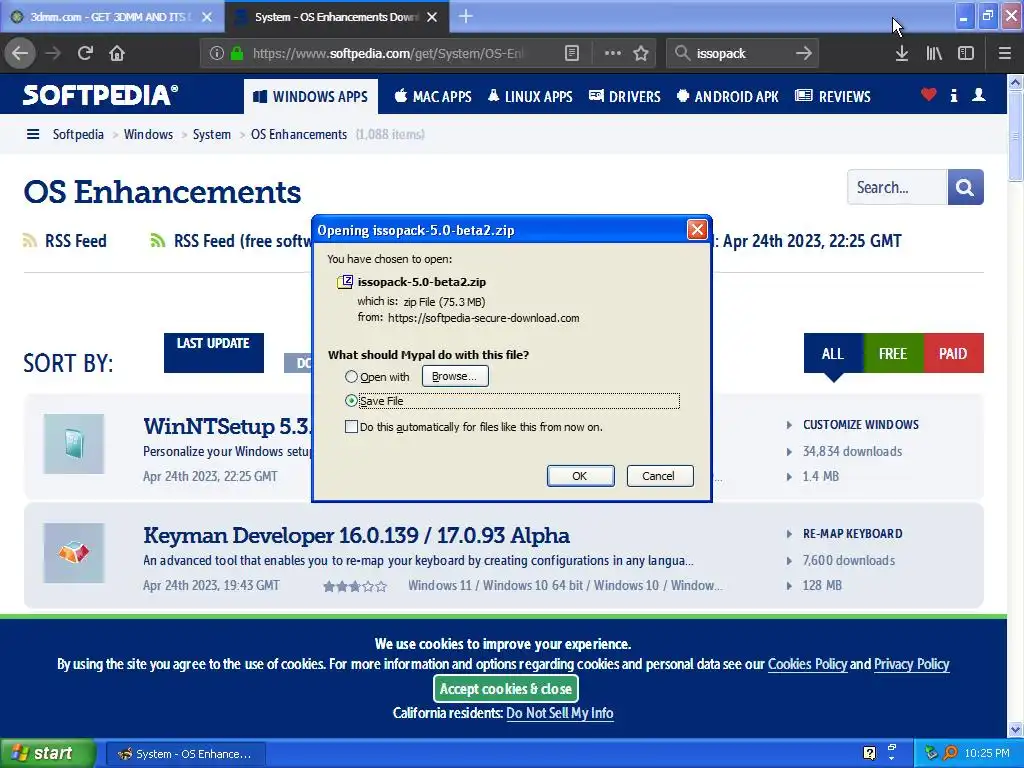Click the Softpedia page Search field
The height and width of the screenshot is (768, 1024).
pos(897,187)
